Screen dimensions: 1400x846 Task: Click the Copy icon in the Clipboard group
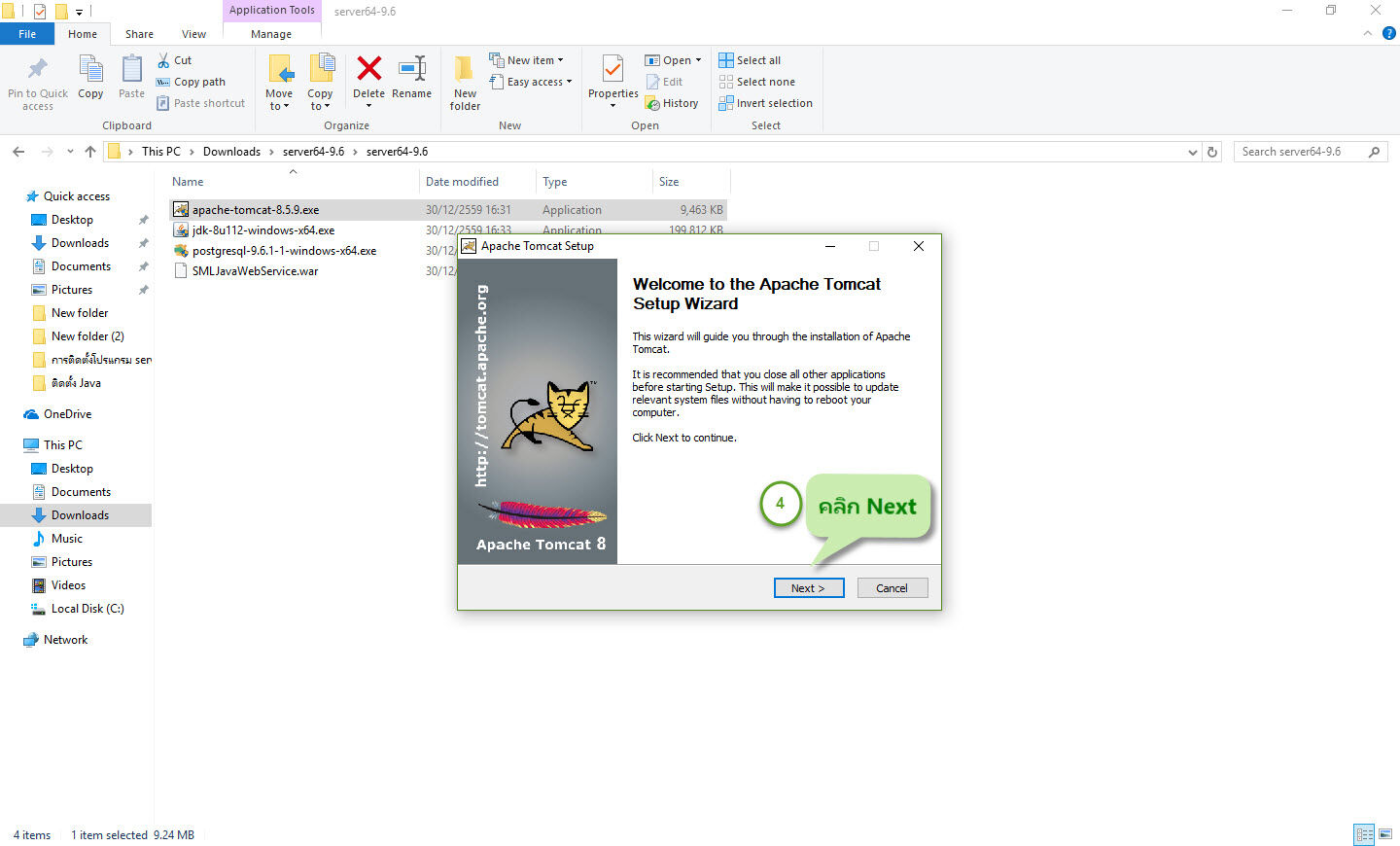pyautogui.click(x=90, y=78)
